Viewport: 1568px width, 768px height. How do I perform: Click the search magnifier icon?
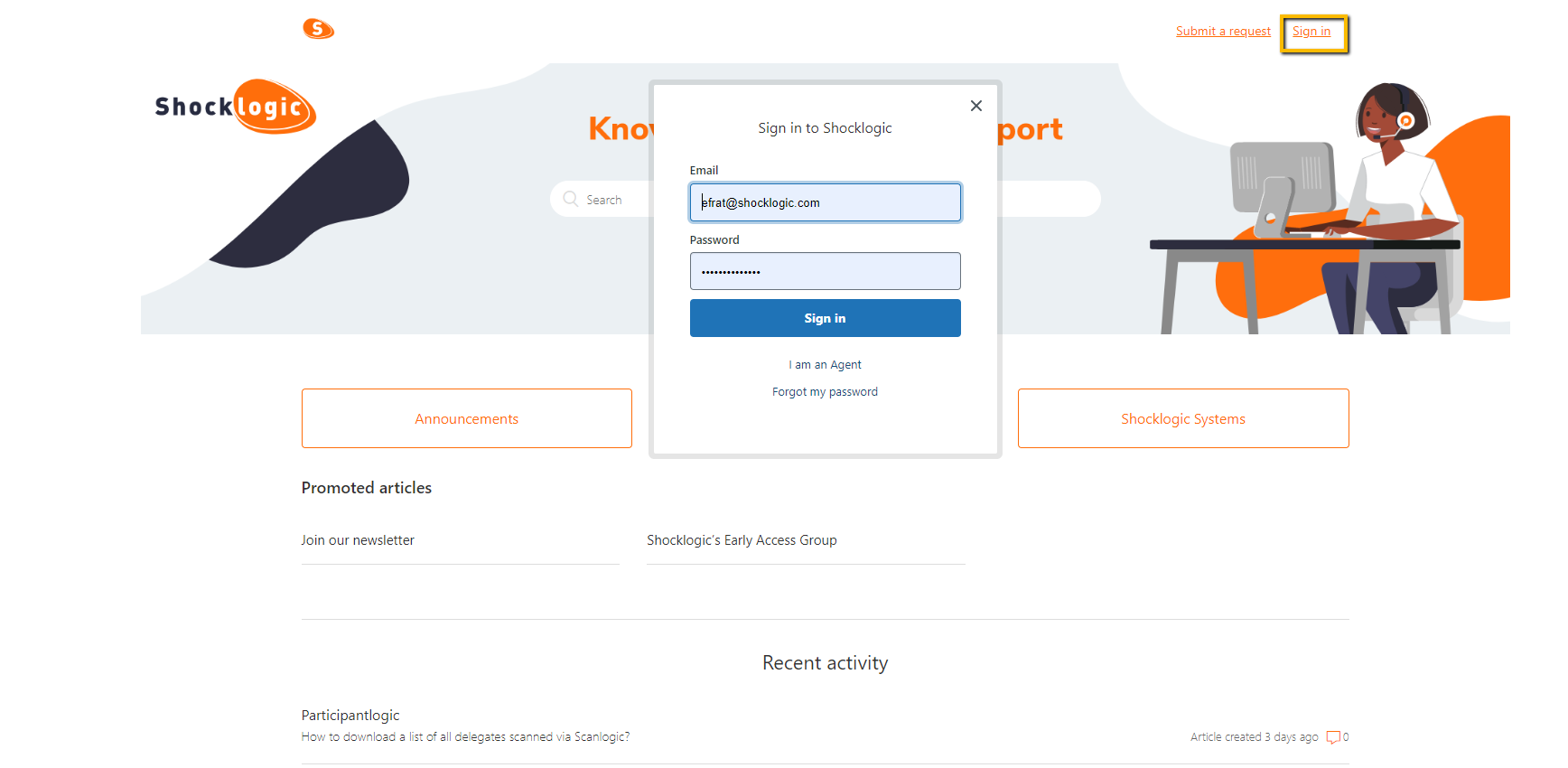click(570, 199)
